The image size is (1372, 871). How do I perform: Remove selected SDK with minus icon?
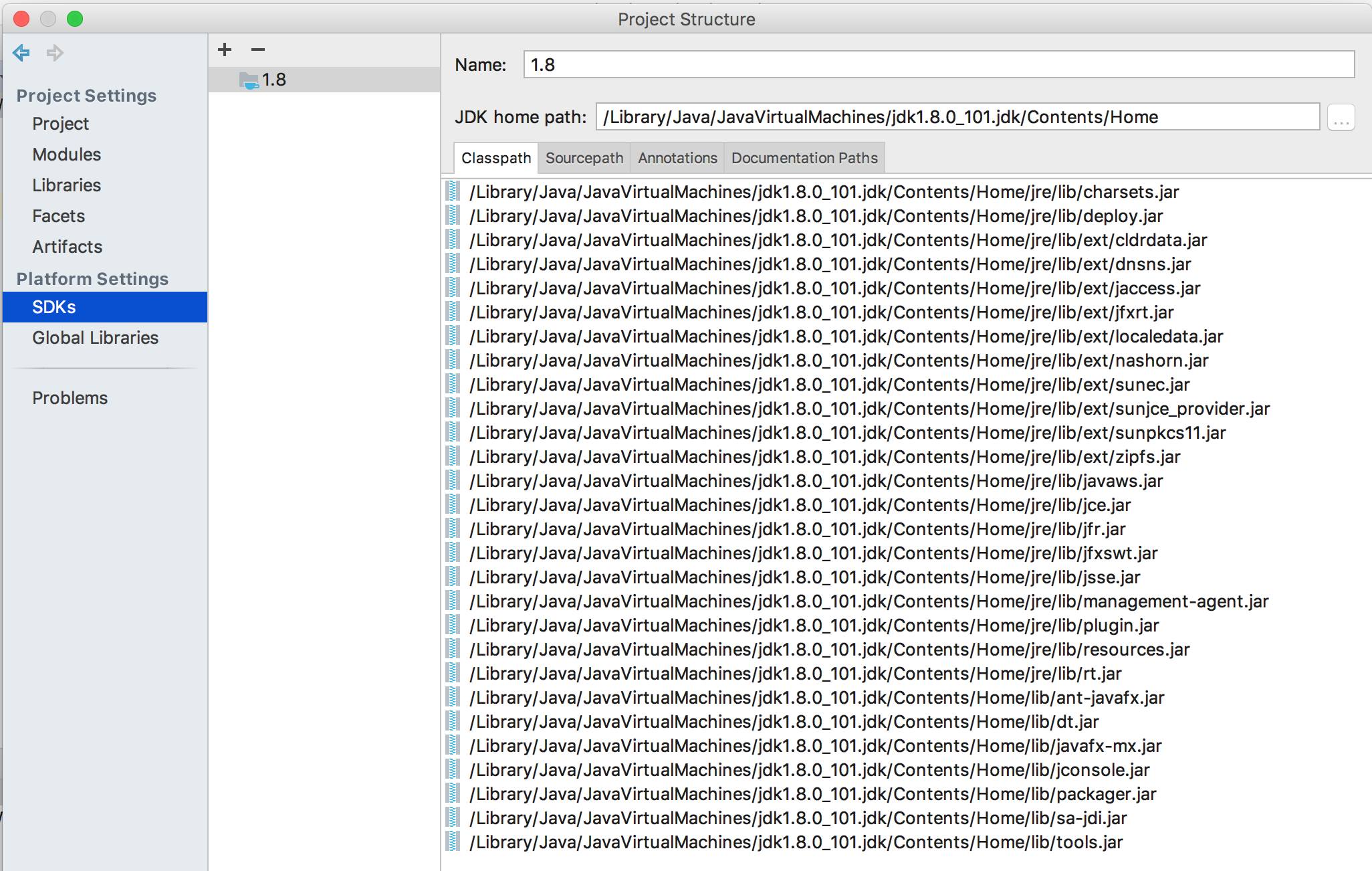click(258, 50)
